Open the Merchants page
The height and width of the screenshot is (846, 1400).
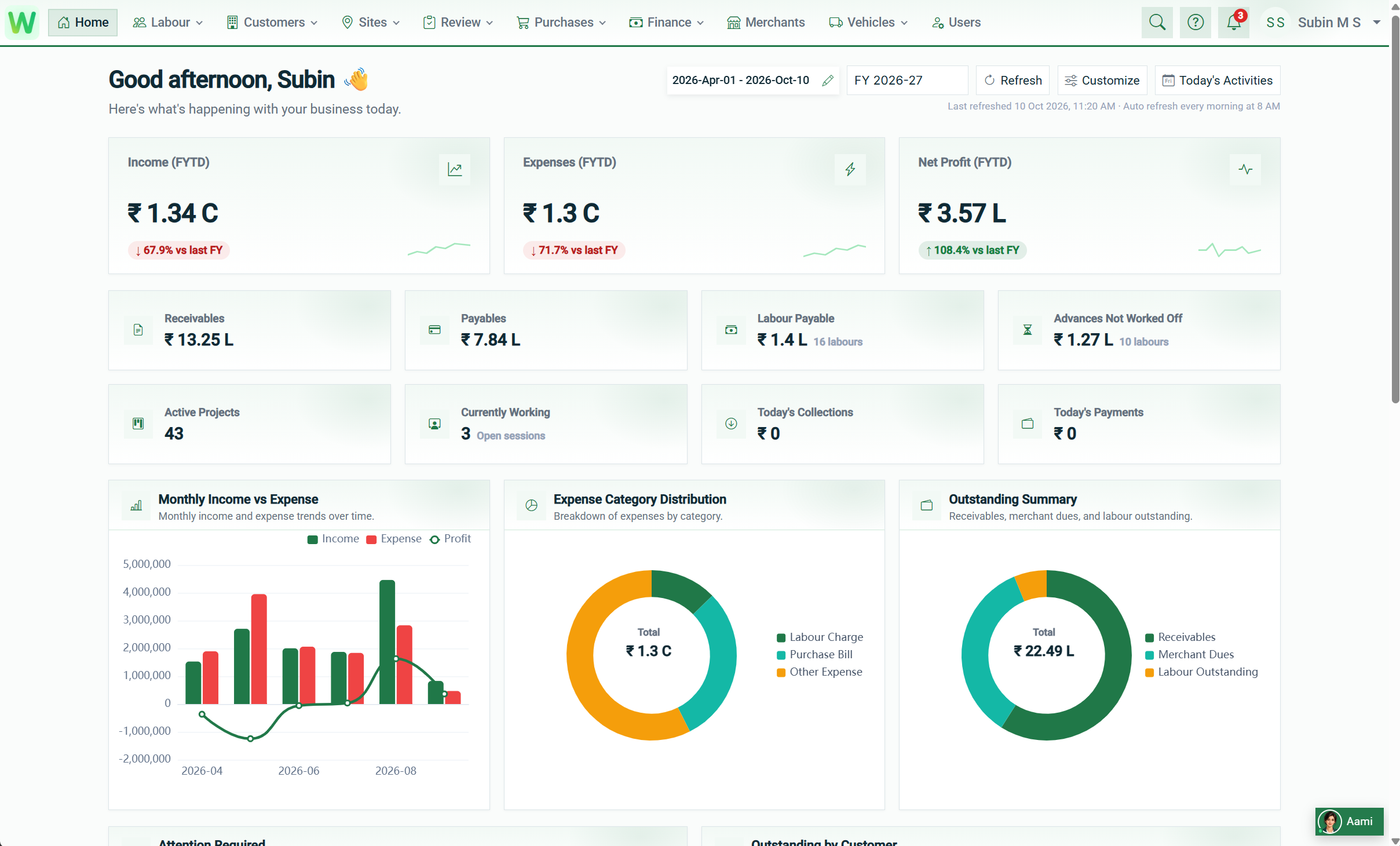[x=766, y=23]
